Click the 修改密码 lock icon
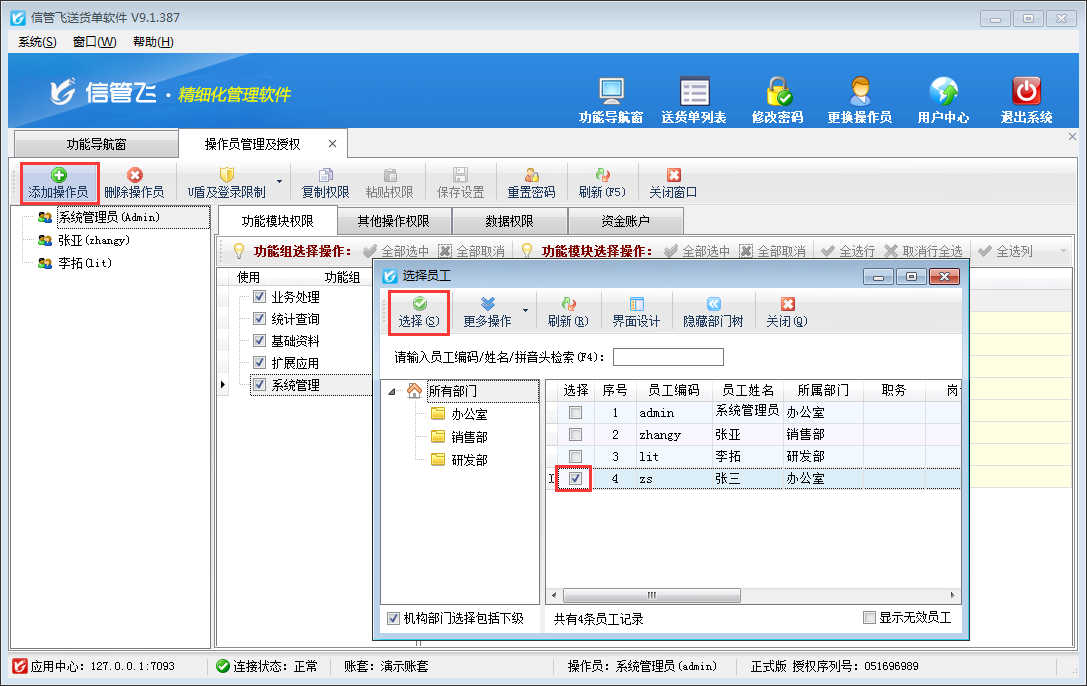The image size is (1087, 686). 778,92
